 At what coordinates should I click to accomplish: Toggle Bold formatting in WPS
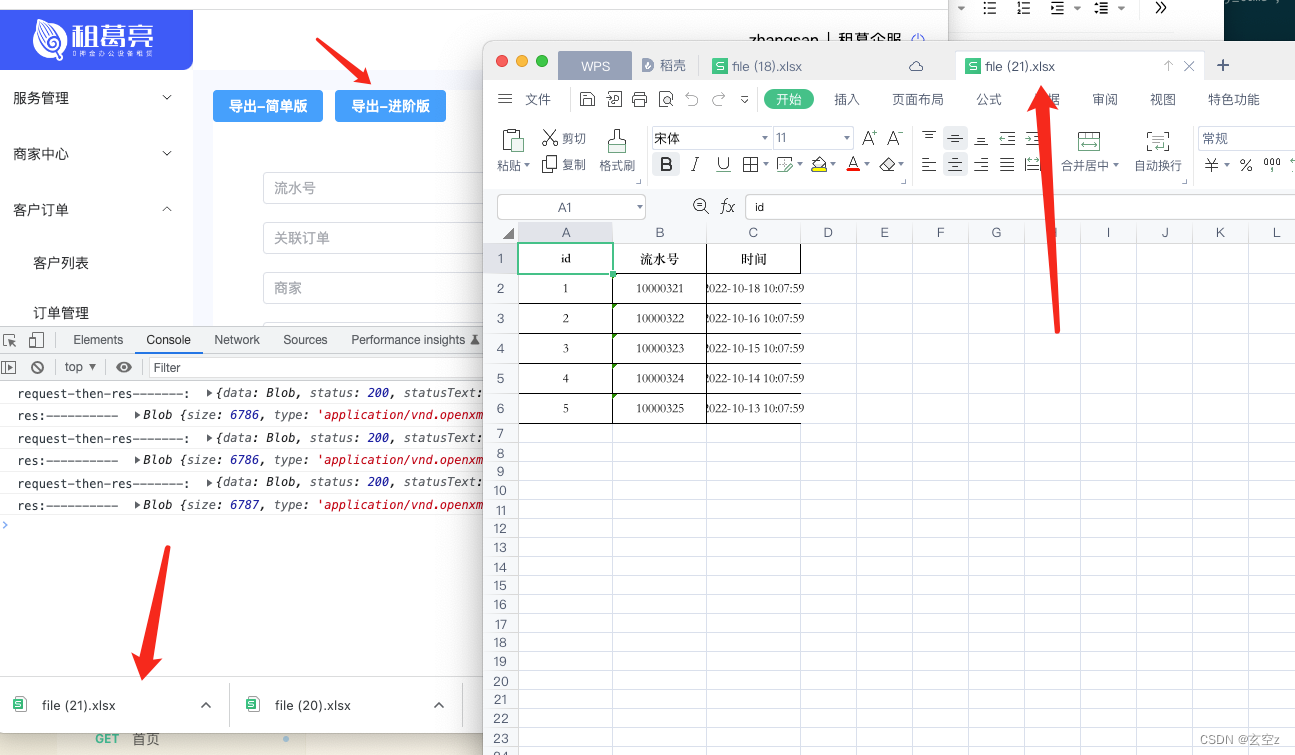click(666, 164)
